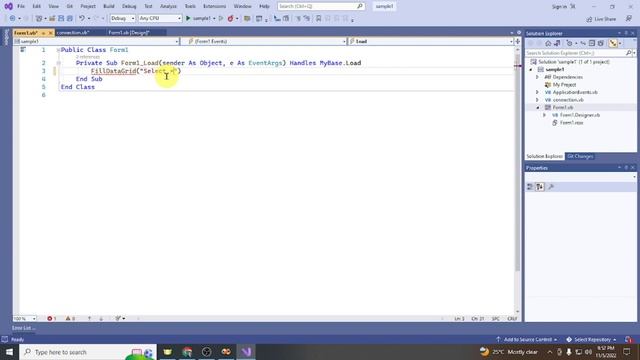Click the Live Share icon
The height and width of the screenshot is (360, 640).
click(589, 19)
